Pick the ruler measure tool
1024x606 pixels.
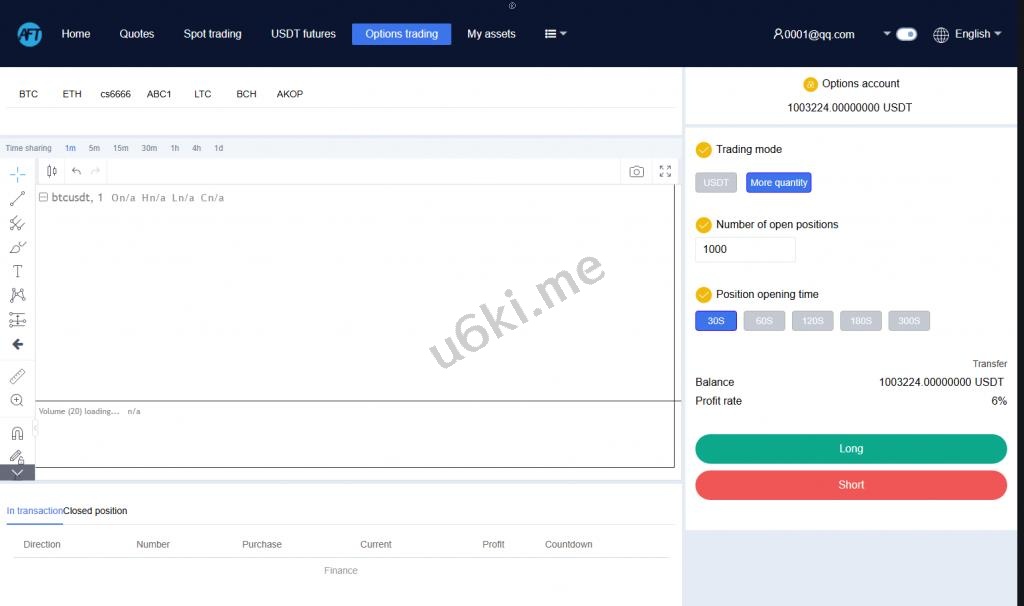(17, 376)
